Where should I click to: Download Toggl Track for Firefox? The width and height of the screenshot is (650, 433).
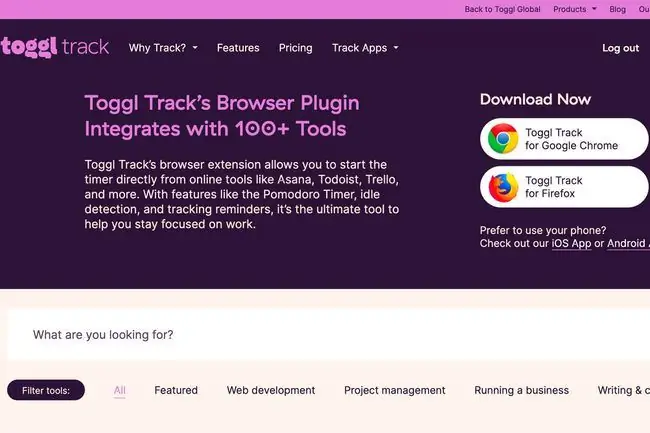coord(565,187)
